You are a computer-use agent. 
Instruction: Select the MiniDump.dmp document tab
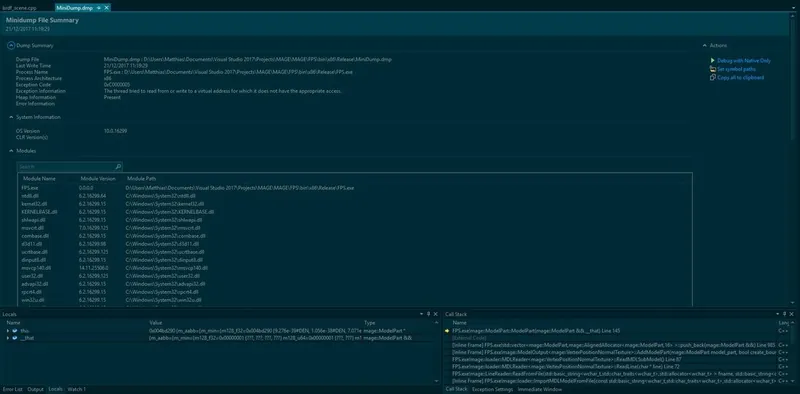74,8
